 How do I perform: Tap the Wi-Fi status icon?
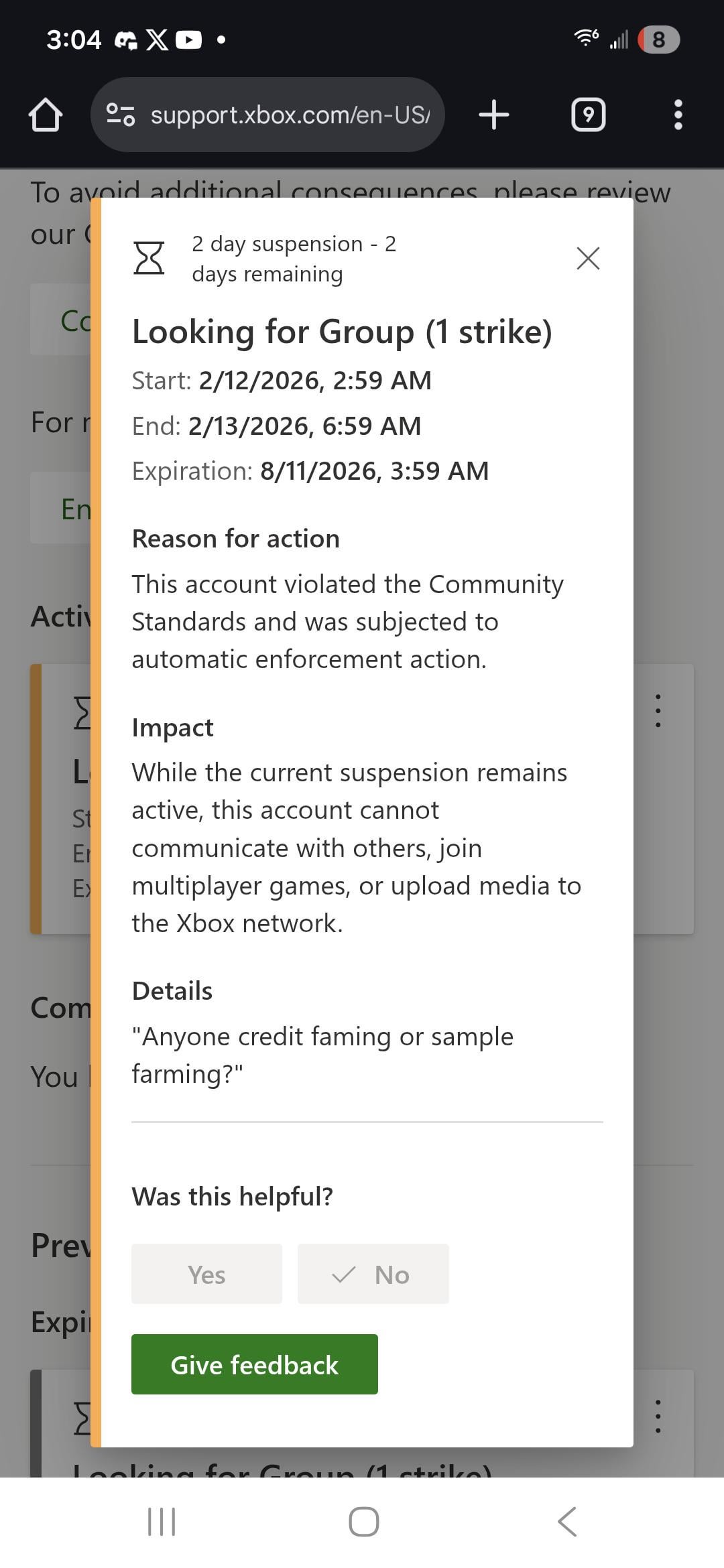coord(587,38)
